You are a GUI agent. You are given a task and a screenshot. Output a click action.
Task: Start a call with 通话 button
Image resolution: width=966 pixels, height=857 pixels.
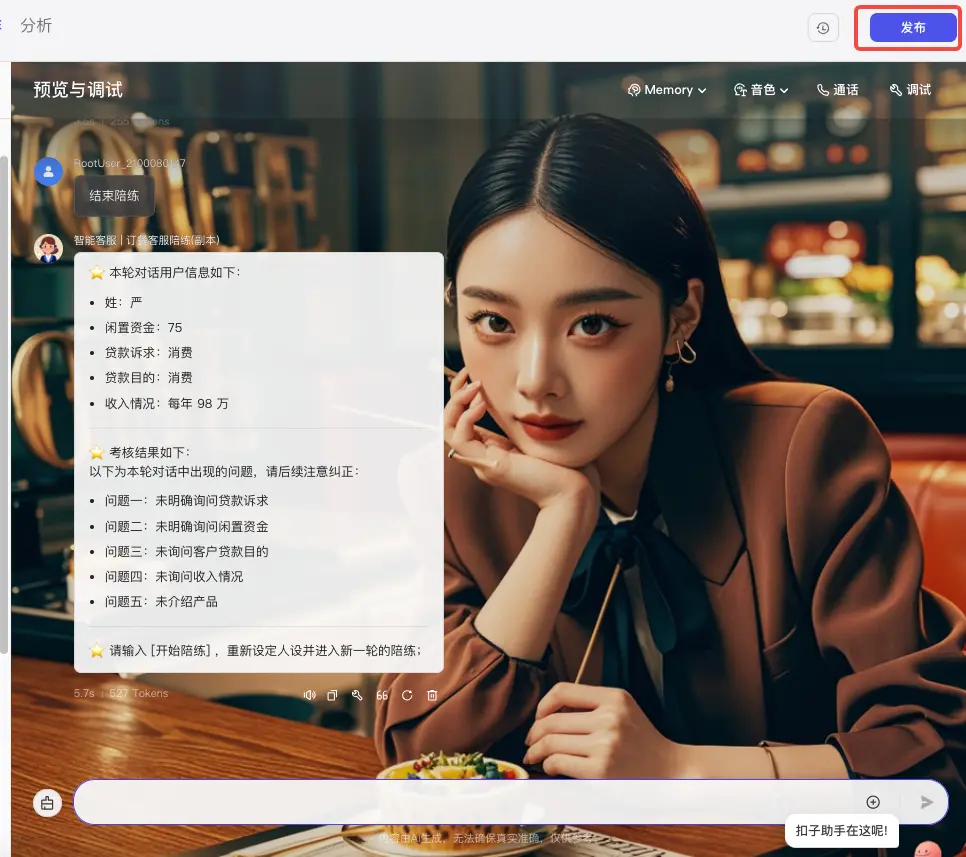coord(837,90)
